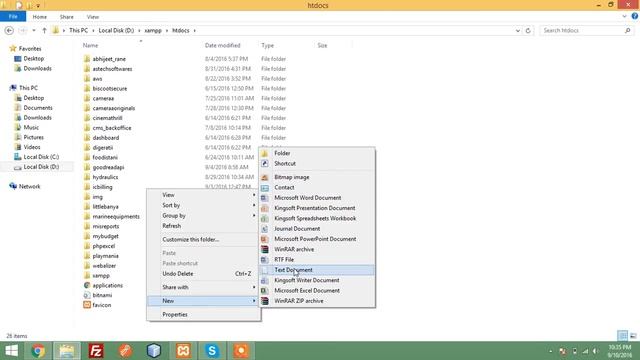Select Refresh in context menu
This screenshot has width=640, height=360.
[x=203, y=226]
